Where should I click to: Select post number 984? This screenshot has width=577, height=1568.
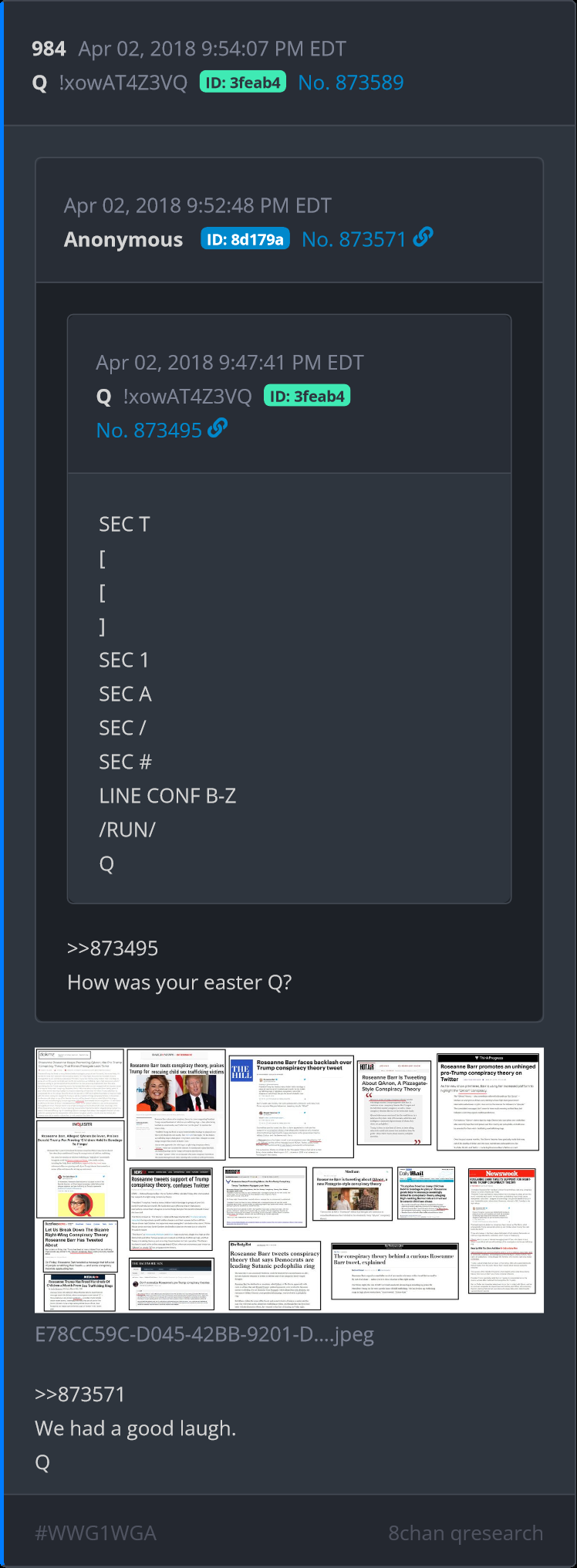pyautogui.click(x=49, y=49)
